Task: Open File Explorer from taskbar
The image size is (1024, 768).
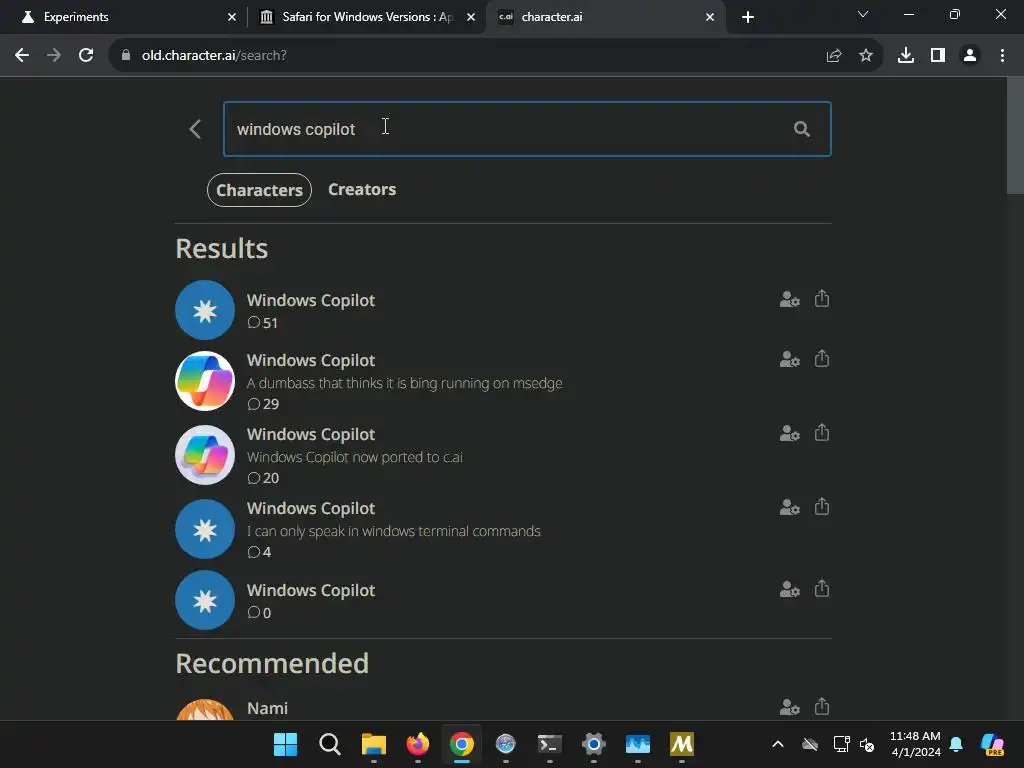Action: point(374,744)
